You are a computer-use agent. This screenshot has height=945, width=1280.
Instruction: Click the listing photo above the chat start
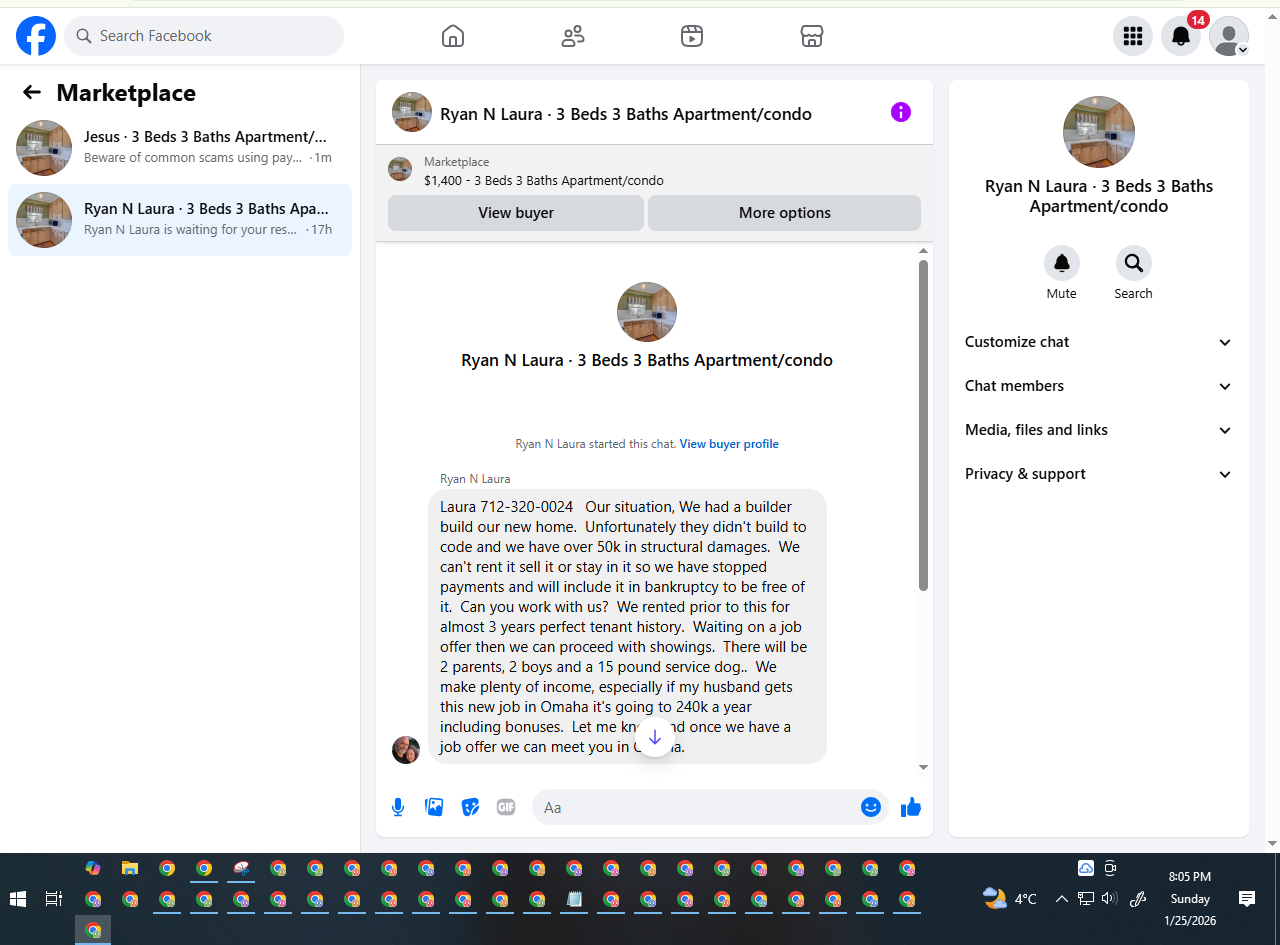(x=647, y=312)
